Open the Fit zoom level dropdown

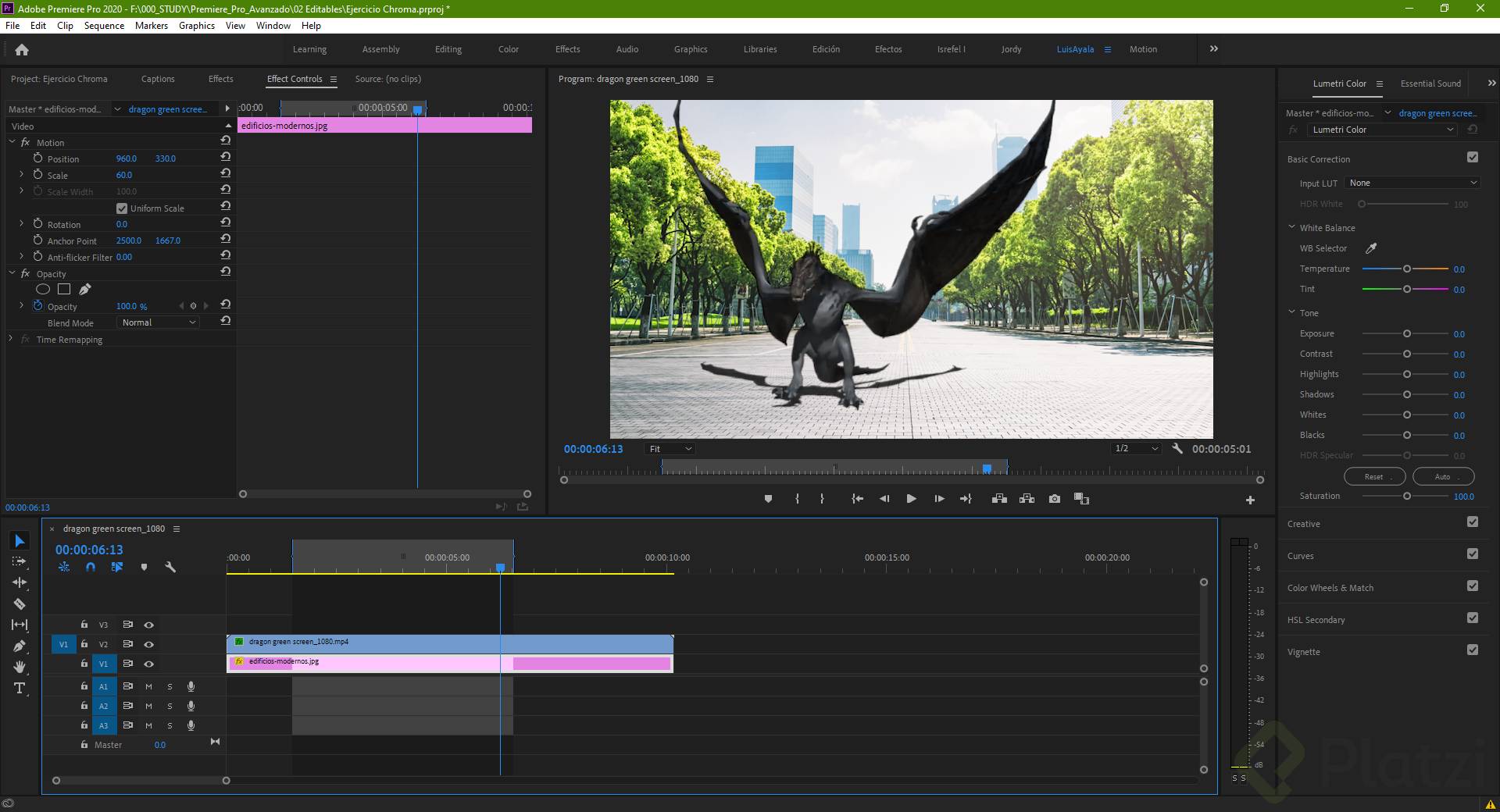click(x=670, y=449)
